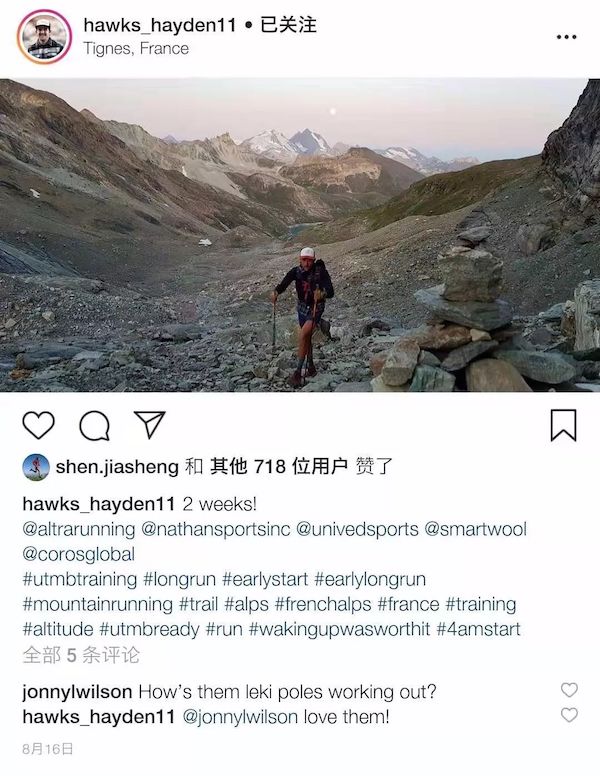Like hawks_hayden11's reply comment heart
Image resolution: width=600 pixels, height=776 pixels.
569,715
